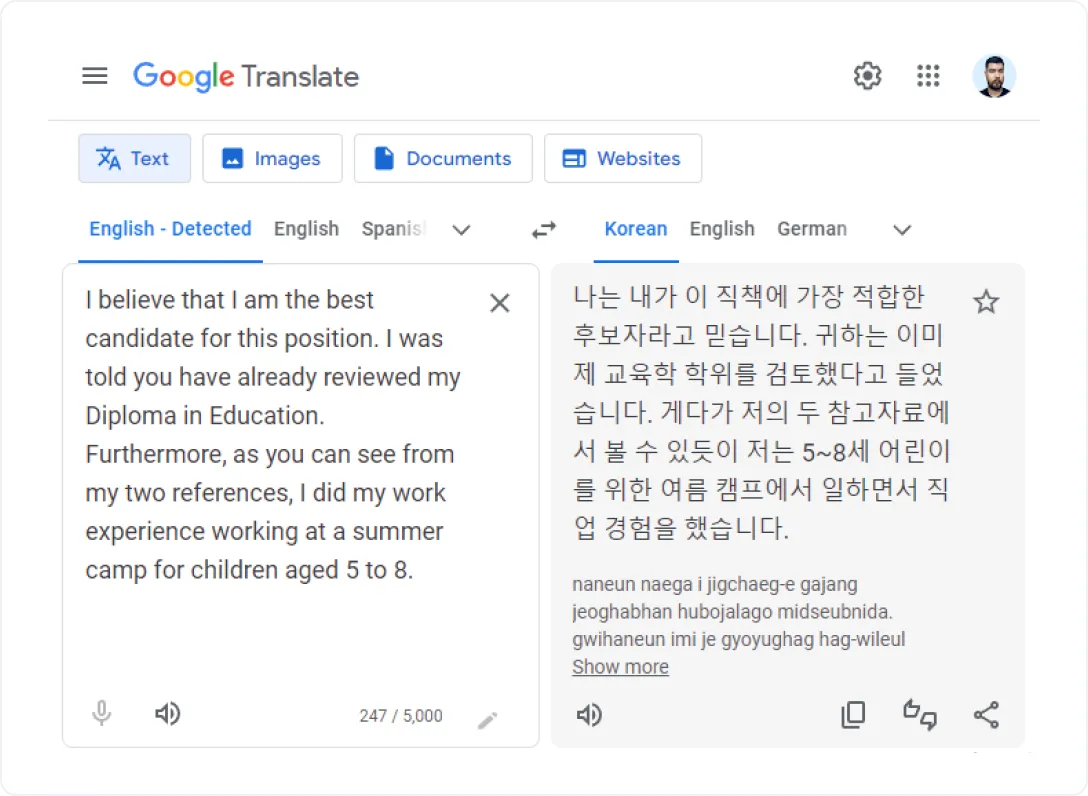Click Show more romanization link
1088x796 pixels.
point(620,667)
